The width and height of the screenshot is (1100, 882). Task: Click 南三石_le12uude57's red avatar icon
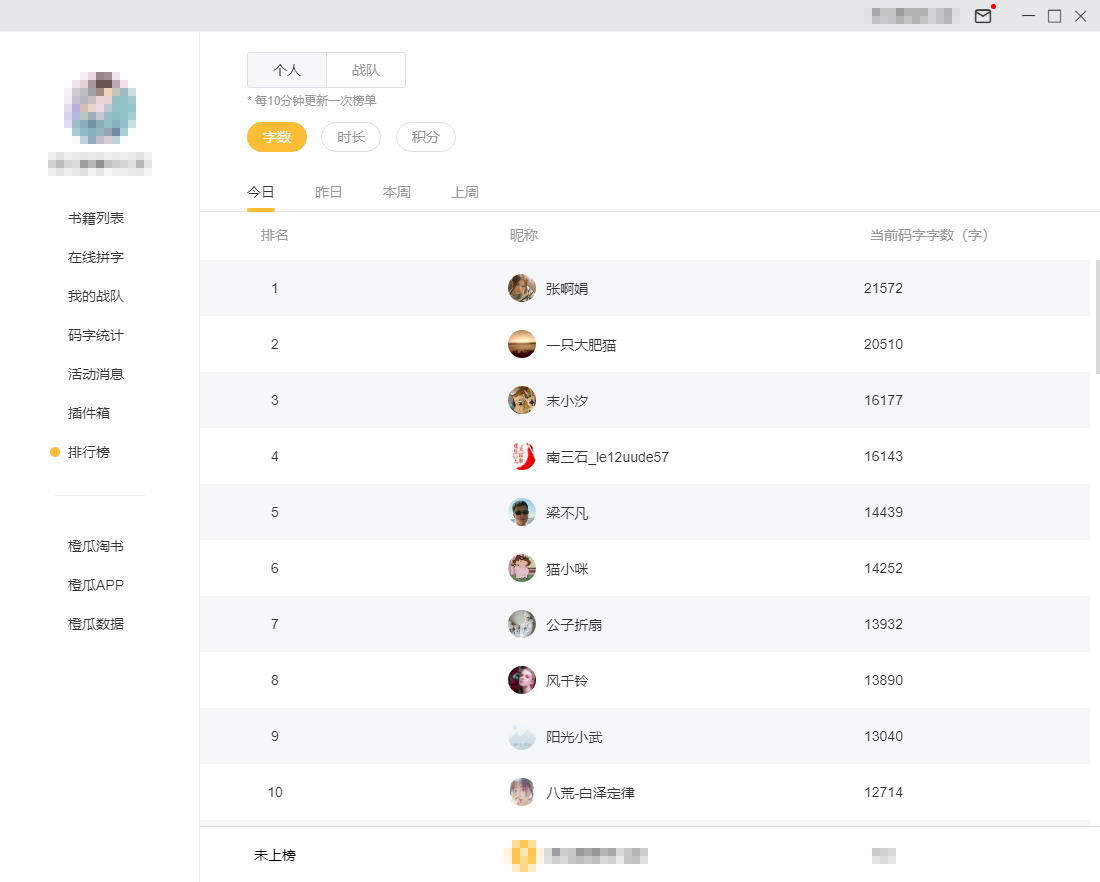(x=522, y=456)
